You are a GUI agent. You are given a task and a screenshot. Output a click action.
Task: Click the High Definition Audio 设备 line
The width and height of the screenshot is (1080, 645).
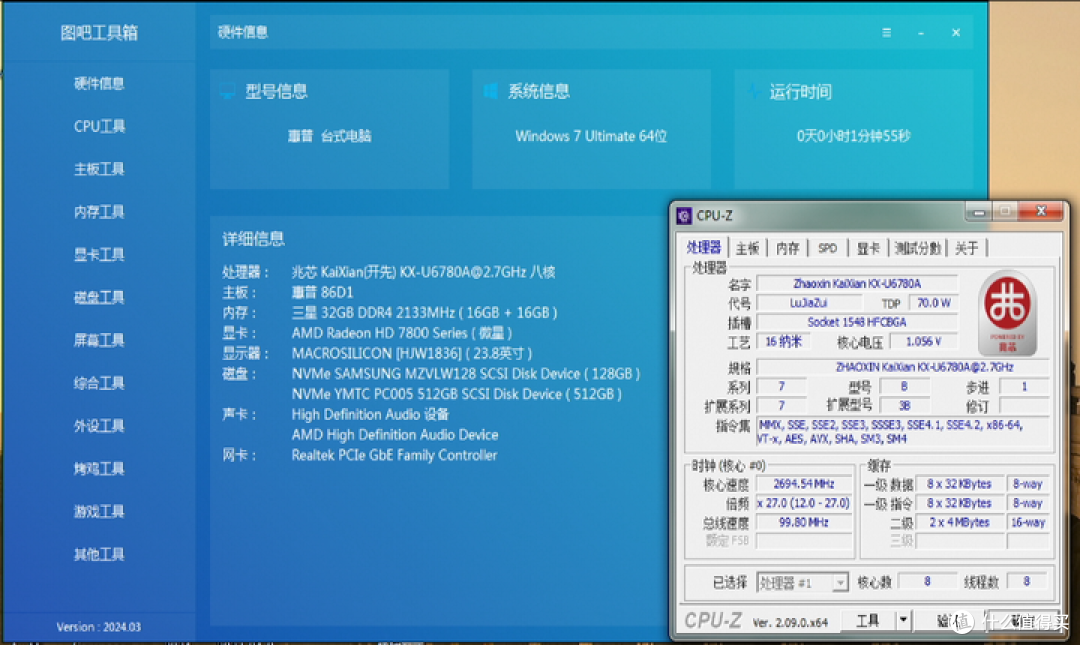click(x=370, y=415)
